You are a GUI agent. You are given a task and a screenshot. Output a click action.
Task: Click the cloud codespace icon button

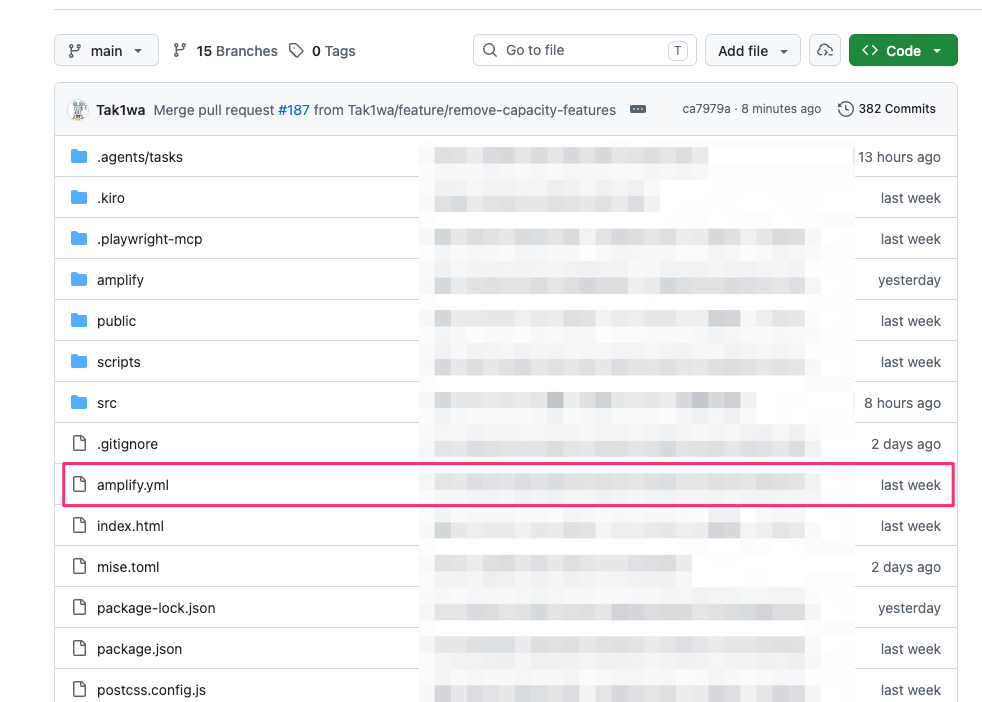tap(825, 50)
